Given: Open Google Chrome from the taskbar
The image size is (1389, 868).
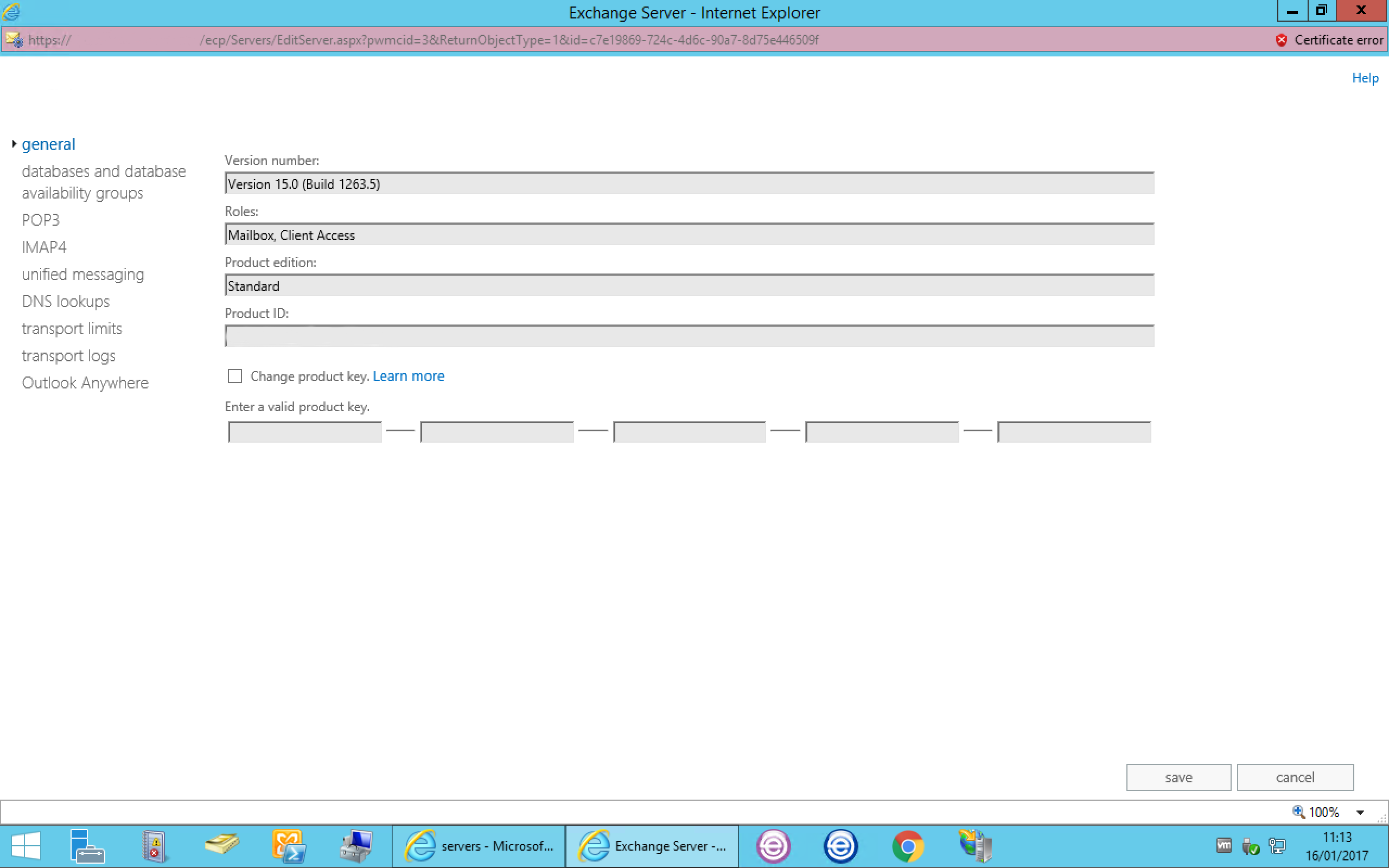Looking at the screenshot, I should [x=909, y=846].
